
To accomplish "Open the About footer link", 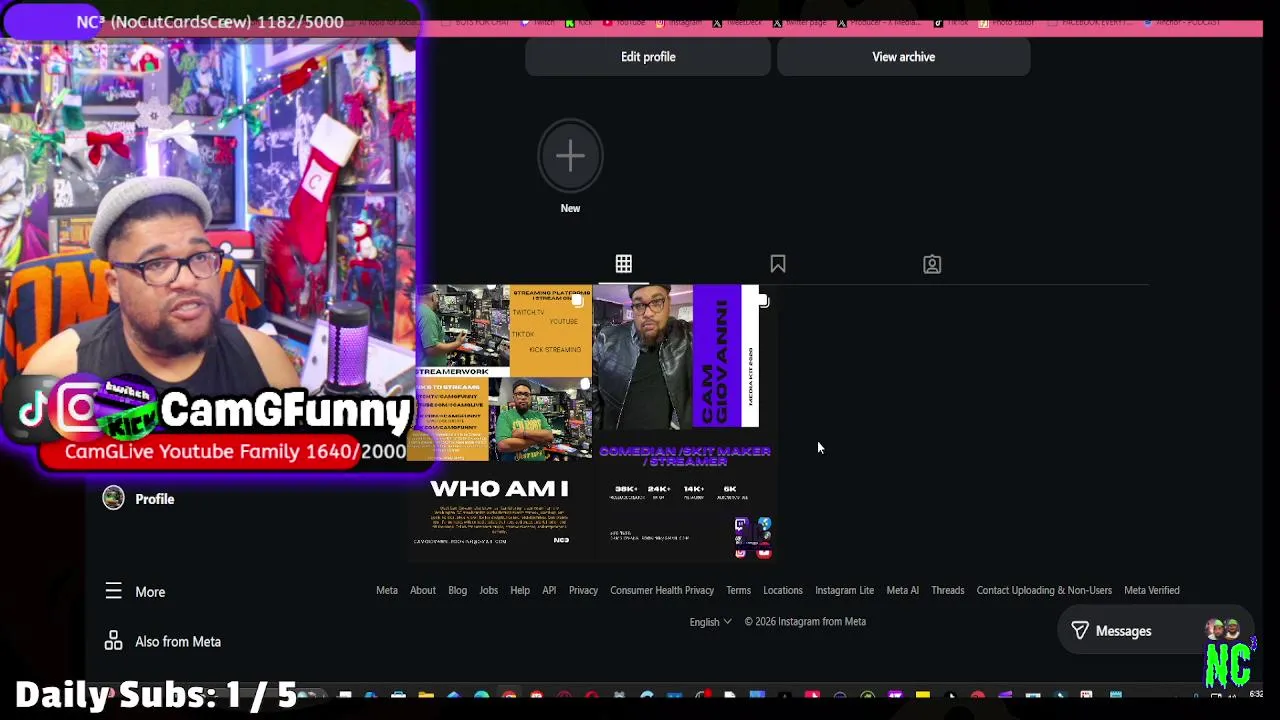I will click(422, 590).
